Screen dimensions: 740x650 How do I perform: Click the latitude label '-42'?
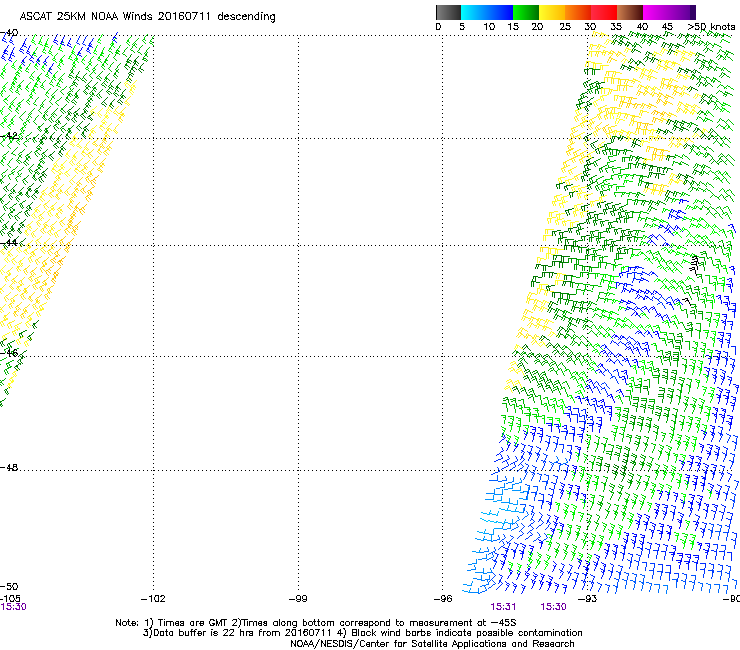(9, 136)
